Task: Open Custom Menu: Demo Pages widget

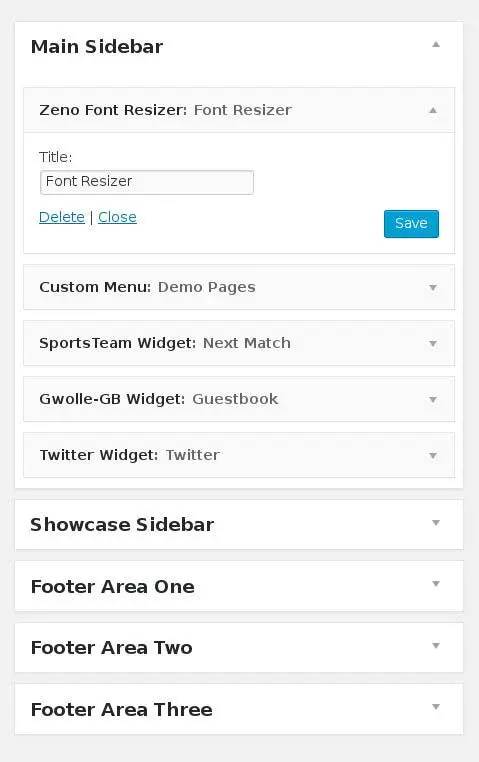Action: click(x=239, y=287)
